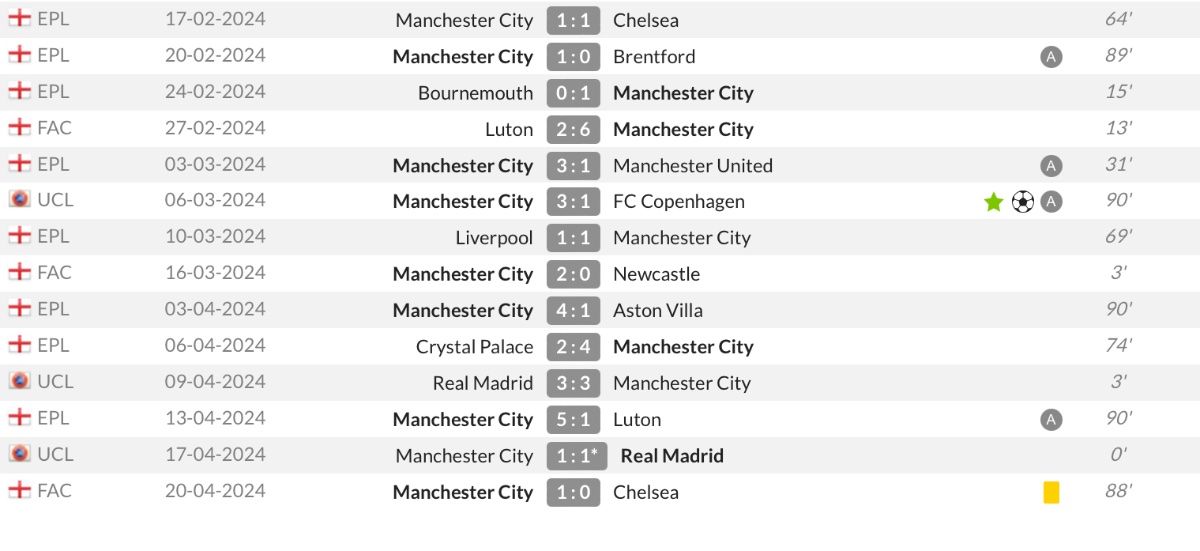
Task: Open the 1:1* score on 17-04-2024
Action: pyautogui.click(x=577, y=456)
